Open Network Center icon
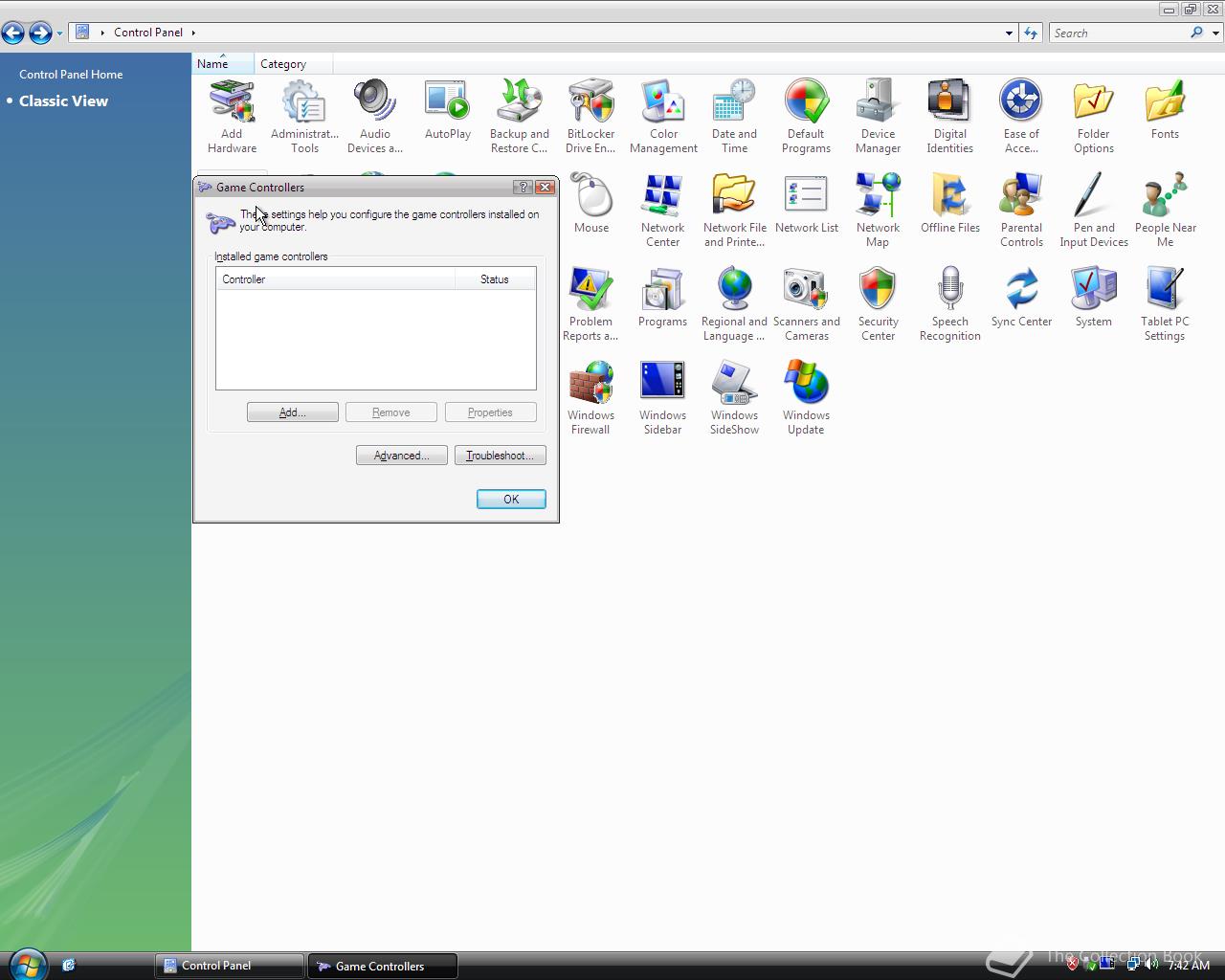Screen dimensions: 1225x980 tap(662, 211)
